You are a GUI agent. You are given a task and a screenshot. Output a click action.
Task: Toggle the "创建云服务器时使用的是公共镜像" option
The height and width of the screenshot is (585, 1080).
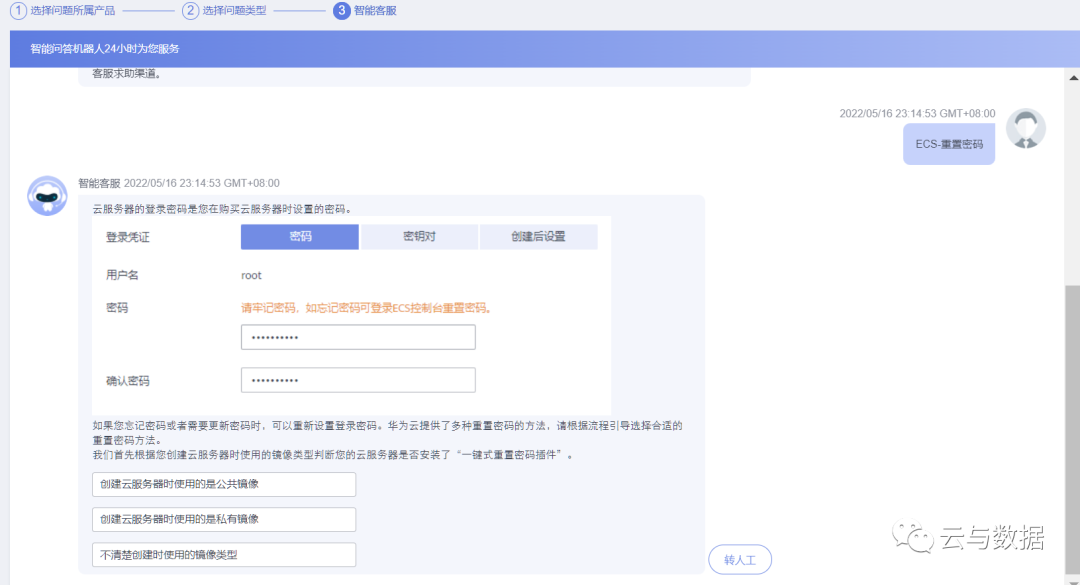[x=224, y=484]
